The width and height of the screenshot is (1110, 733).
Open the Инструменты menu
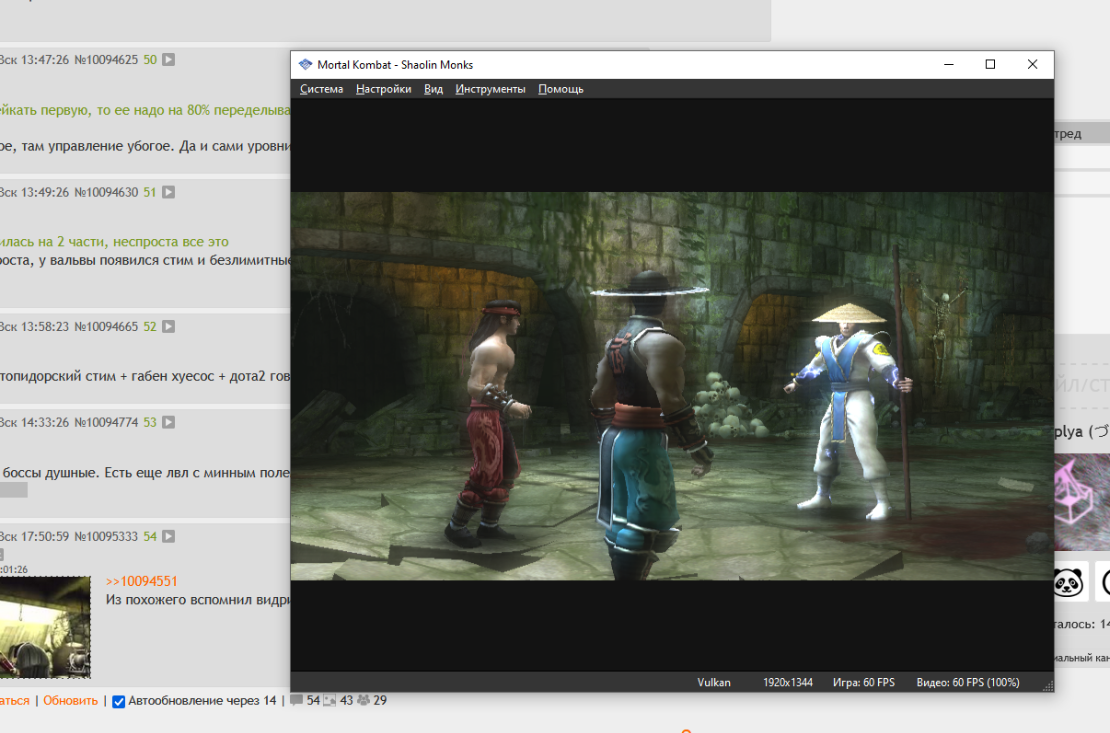point(490,89)
